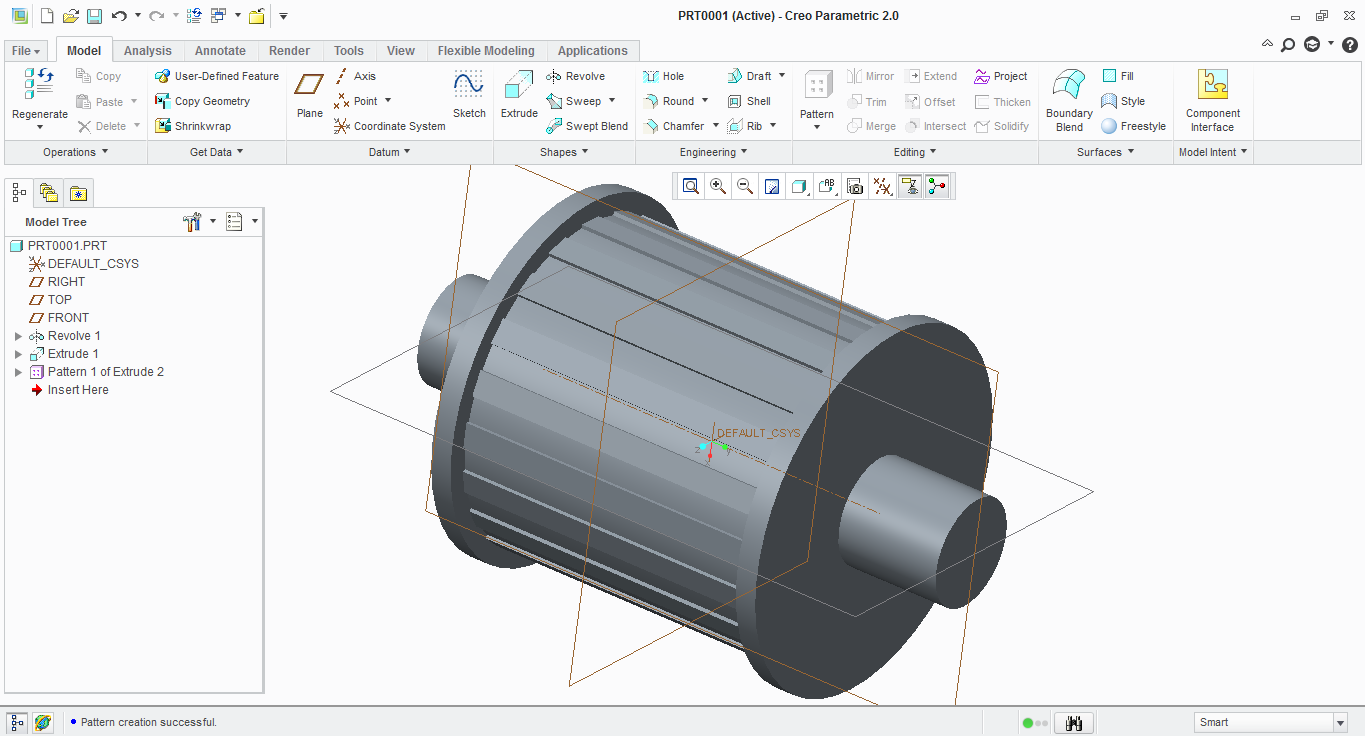Screen dimensions: 1365x736
Task: Open the Rib dropdown arrow
Action: click(x=773, y=126)
